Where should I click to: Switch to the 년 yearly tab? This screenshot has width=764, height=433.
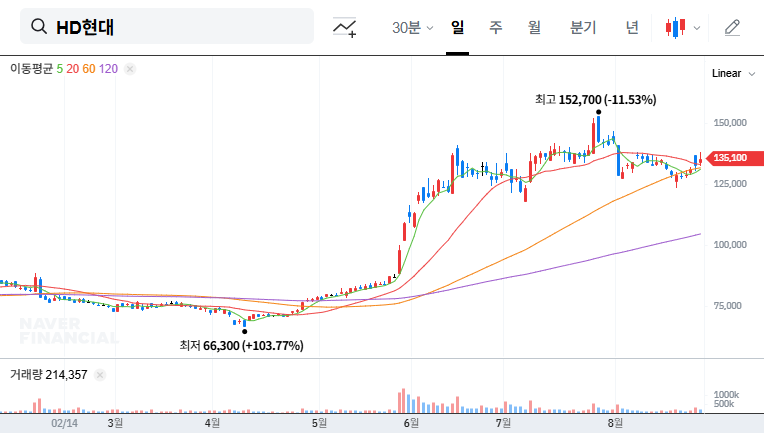632,27
